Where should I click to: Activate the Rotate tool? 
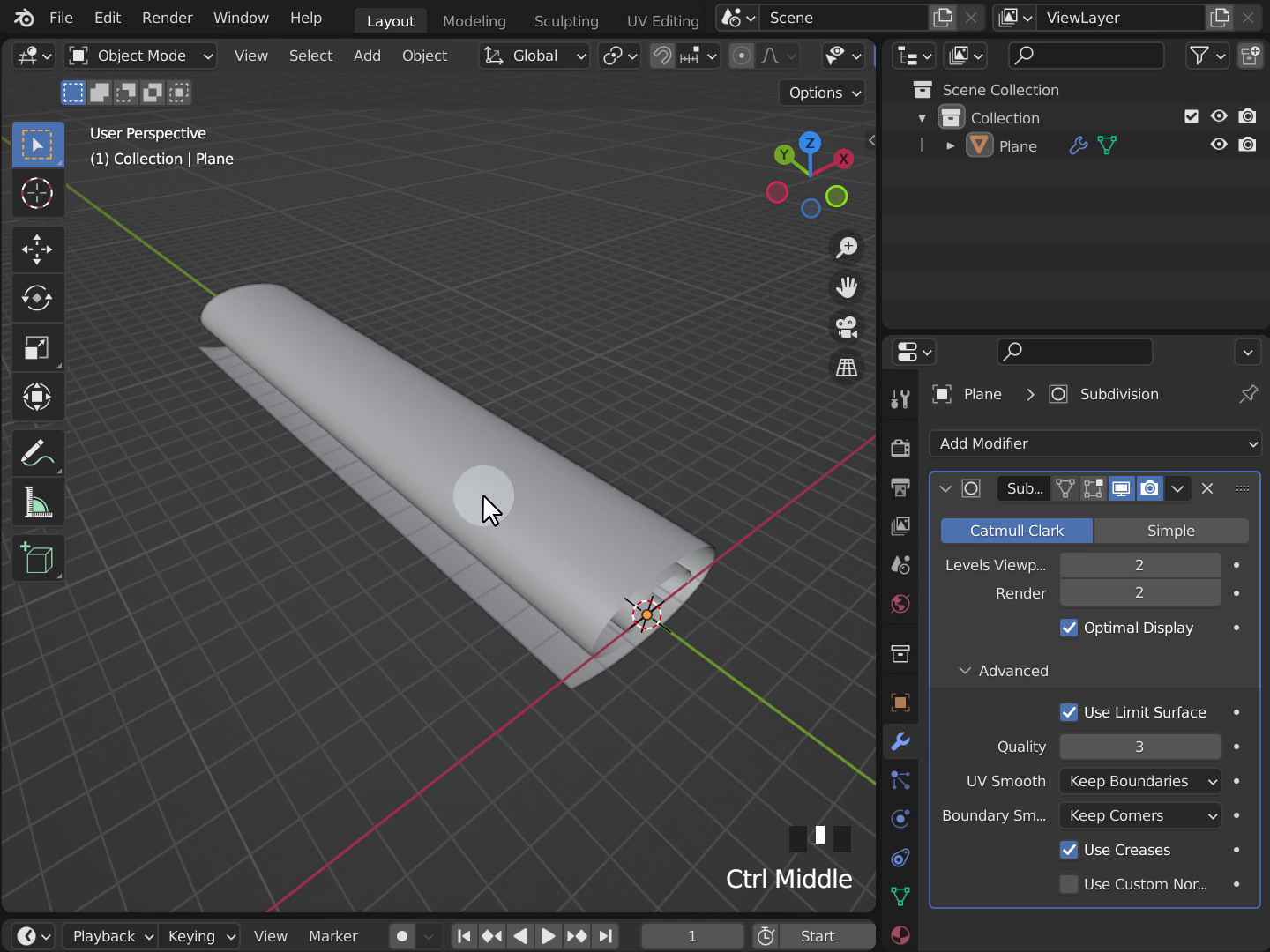pos(37,299)
